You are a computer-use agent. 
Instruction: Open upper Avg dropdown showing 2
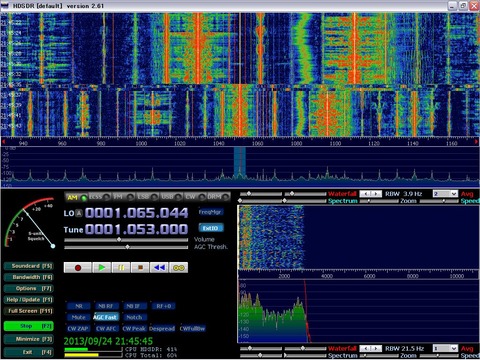445,194
